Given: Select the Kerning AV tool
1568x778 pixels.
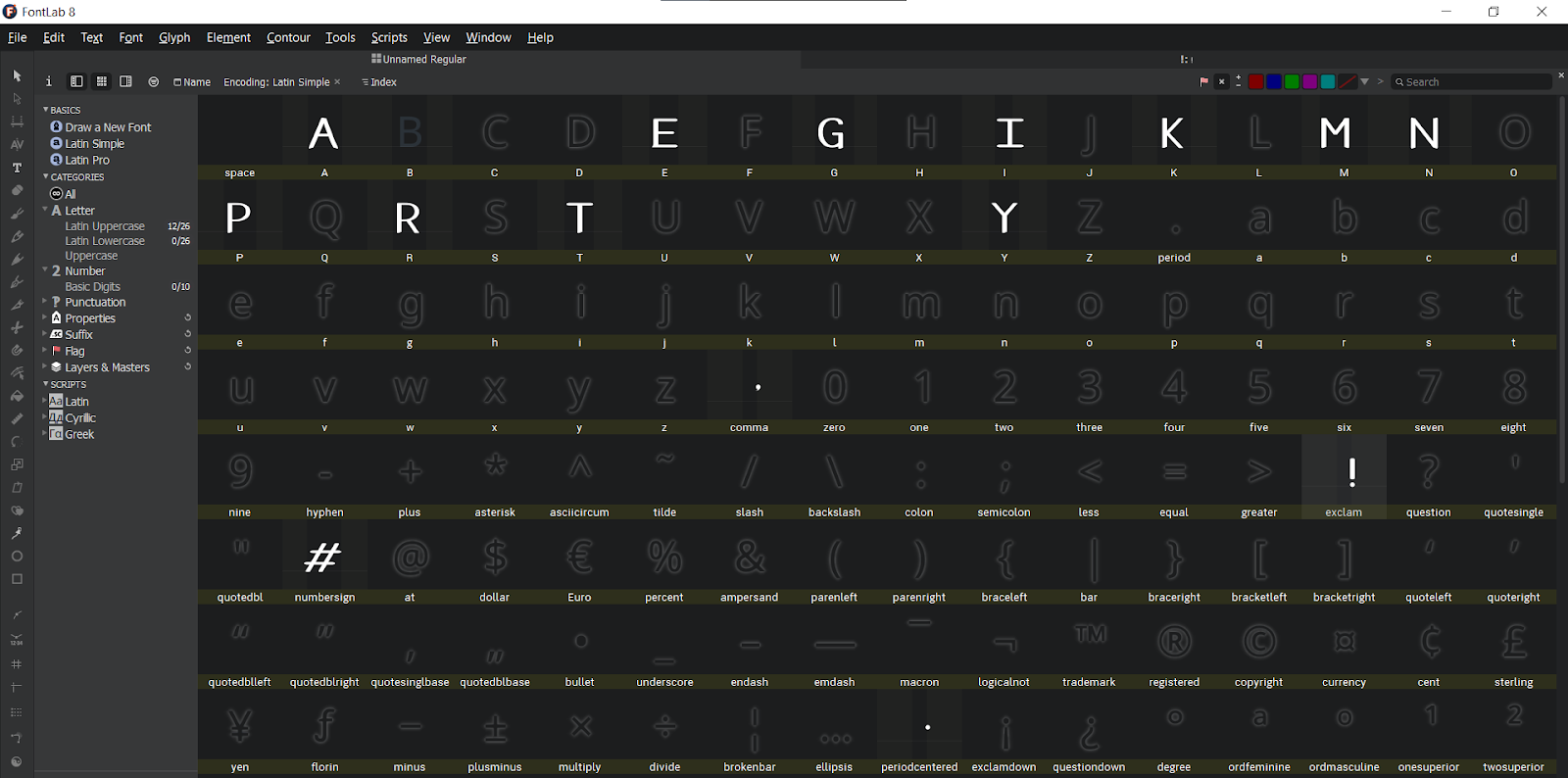Looking at the screenshot, I should (17, 144).
